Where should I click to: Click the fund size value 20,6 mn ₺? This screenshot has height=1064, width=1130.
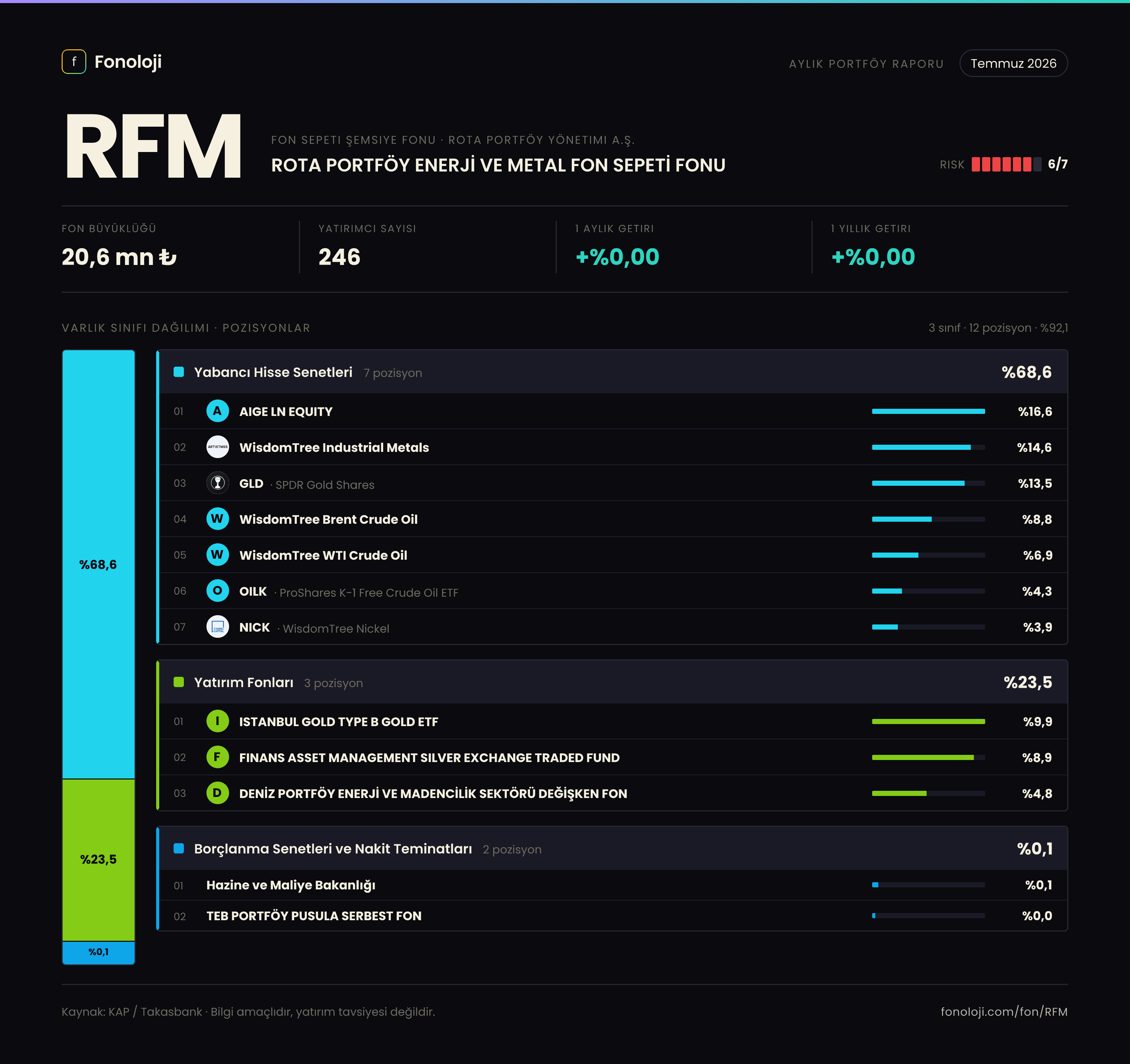pyautogui.click(x=120, y=257)
